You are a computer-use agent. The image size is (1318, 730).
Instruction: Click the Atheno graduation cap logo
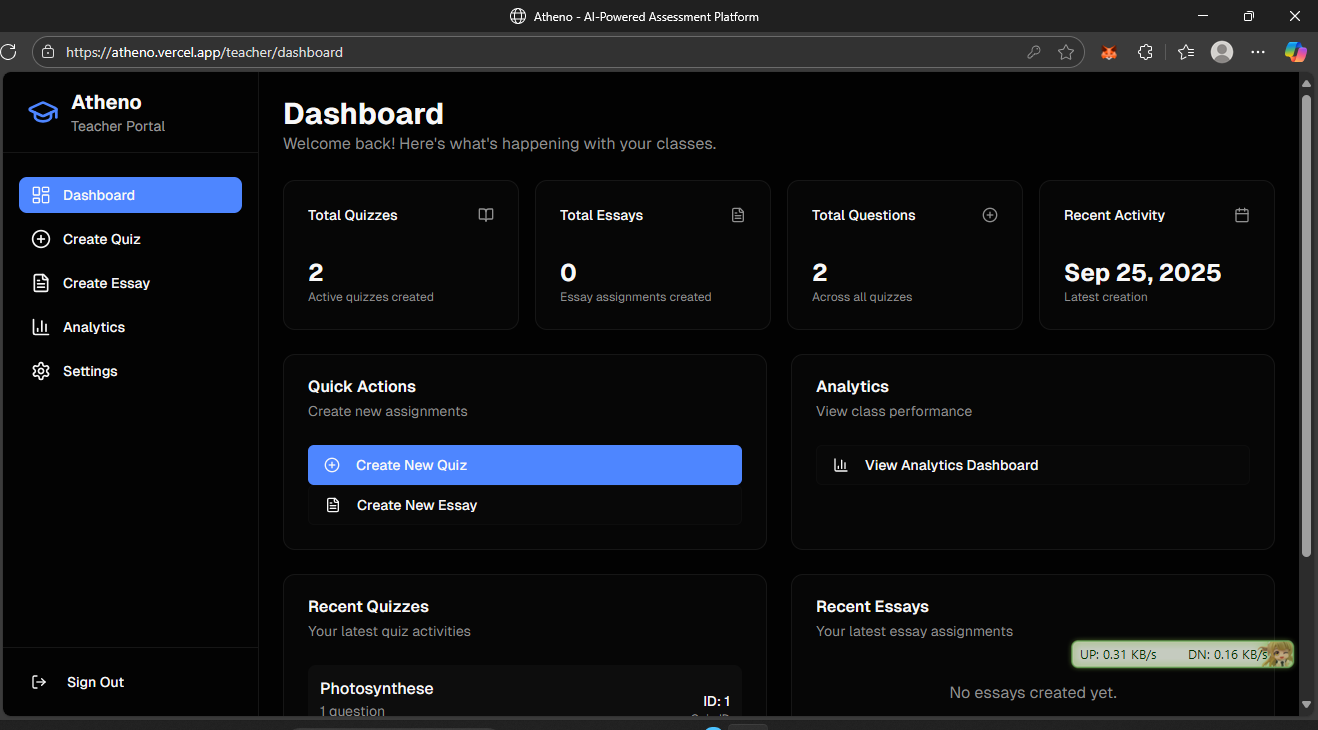click(43, 112)
